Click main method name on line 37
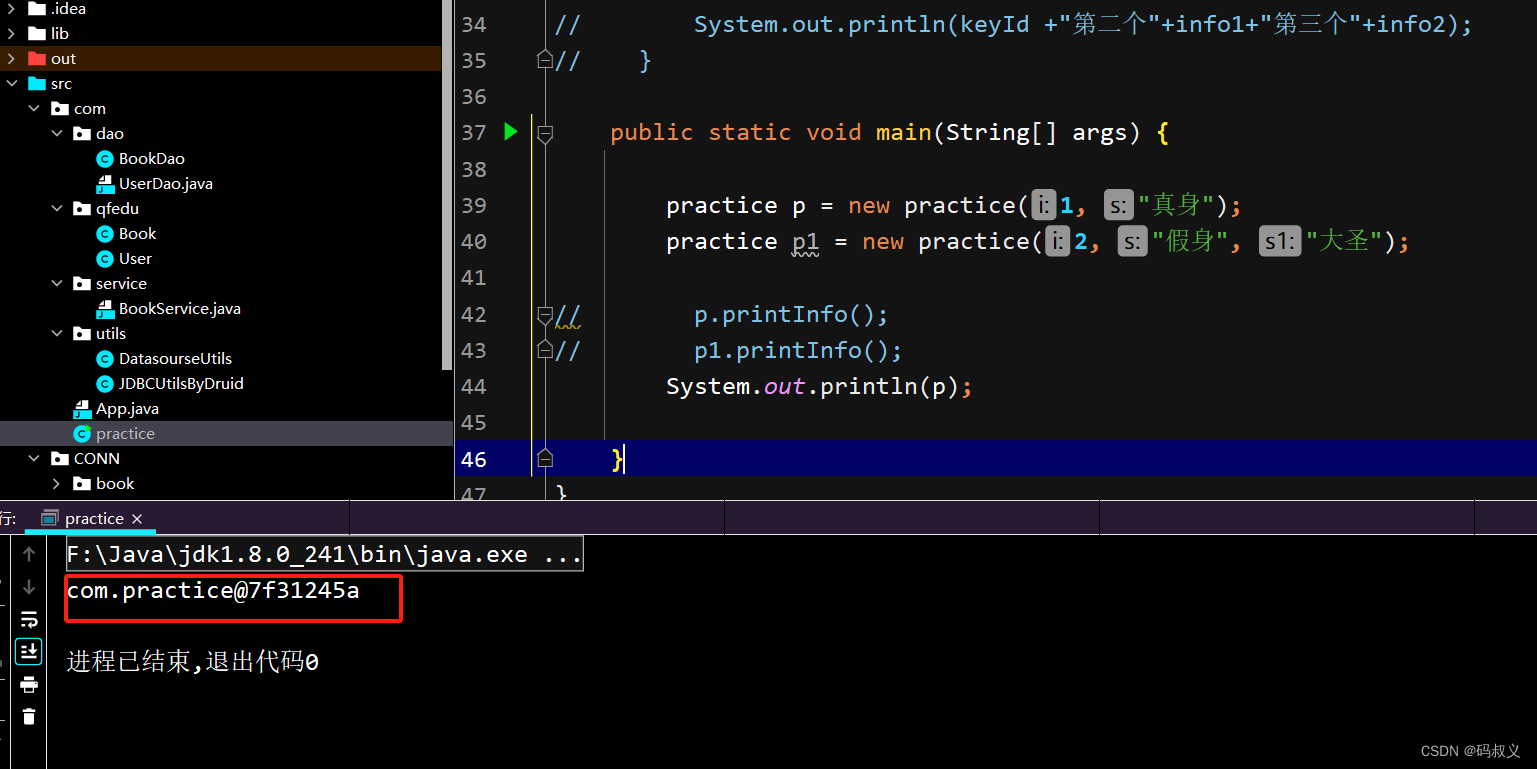Viewport: 1537px width, 769px height. click(x=904, y=132)
